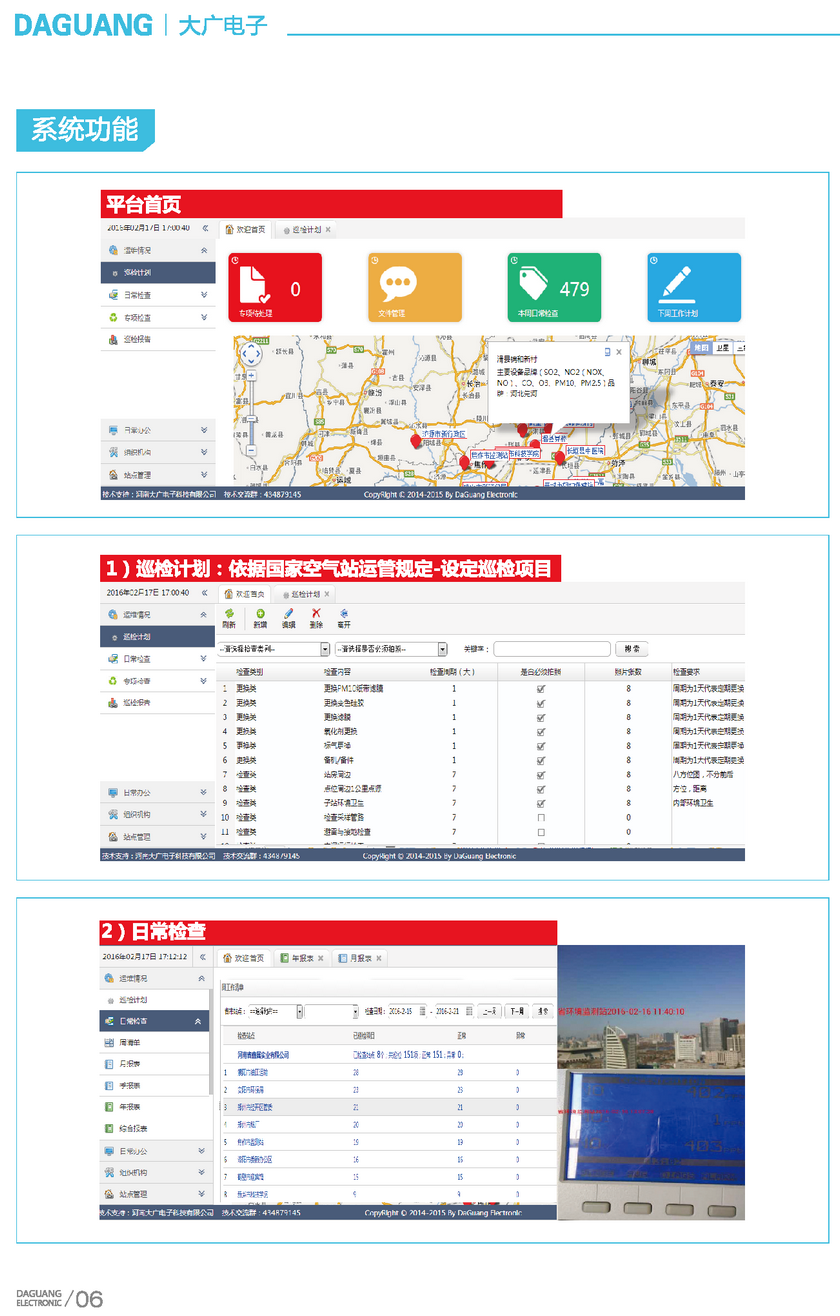This screenshot has width=840, height=1316.
Task: Expand 专项检查 chevron in 平台首页 sidebar
Action: click(x=204, y=317)
